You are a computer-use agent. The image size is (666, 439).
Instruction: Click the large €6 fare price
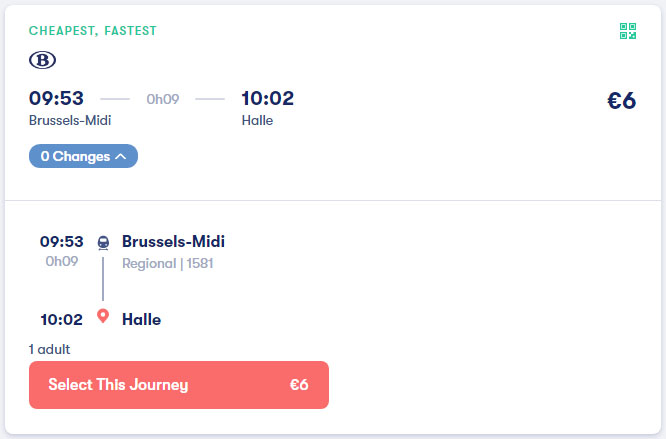click(621, 101)
